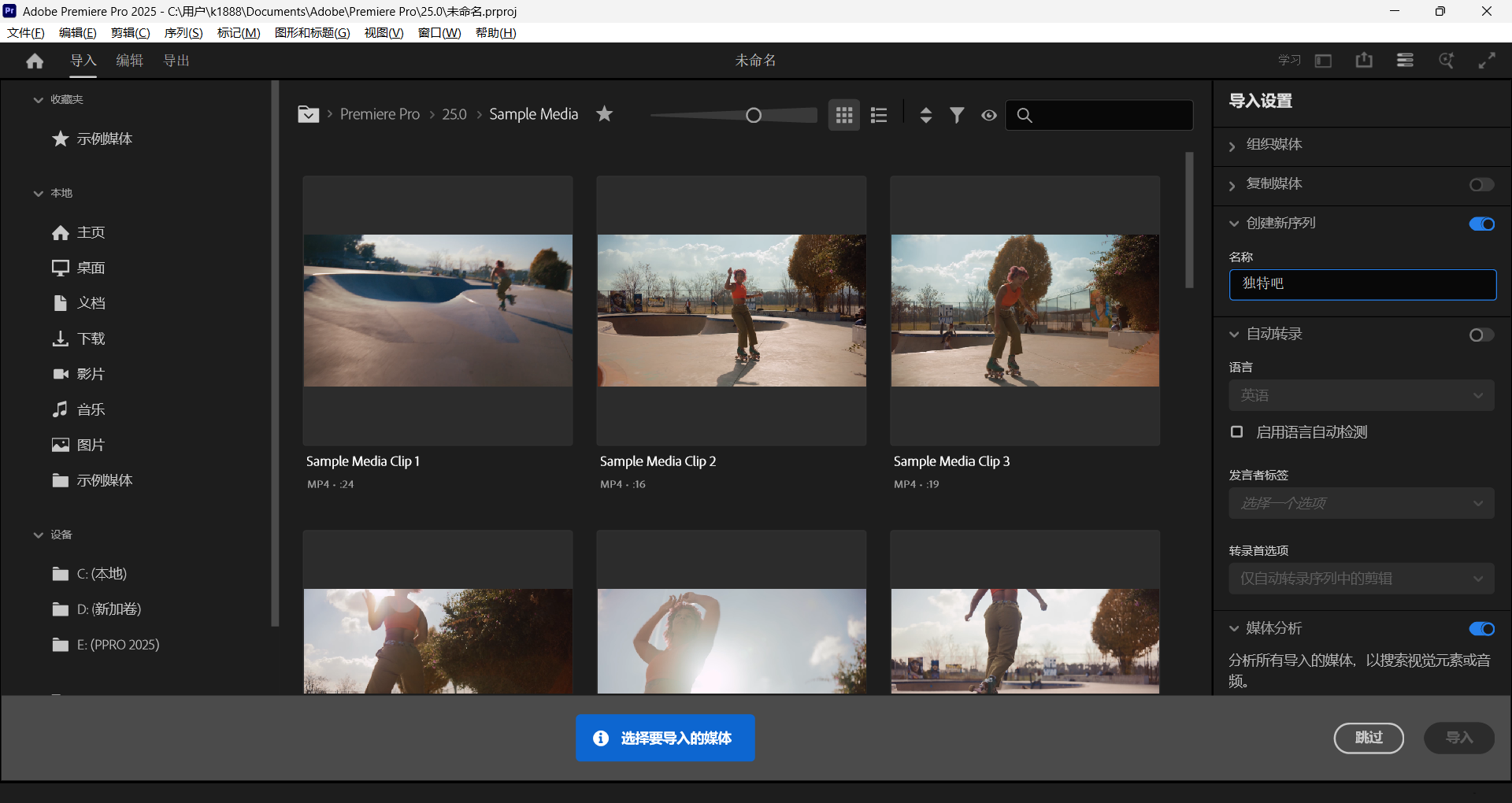Click the workspaces icon in header bar
1512x803 pixels.
(x=1405, y=60)
